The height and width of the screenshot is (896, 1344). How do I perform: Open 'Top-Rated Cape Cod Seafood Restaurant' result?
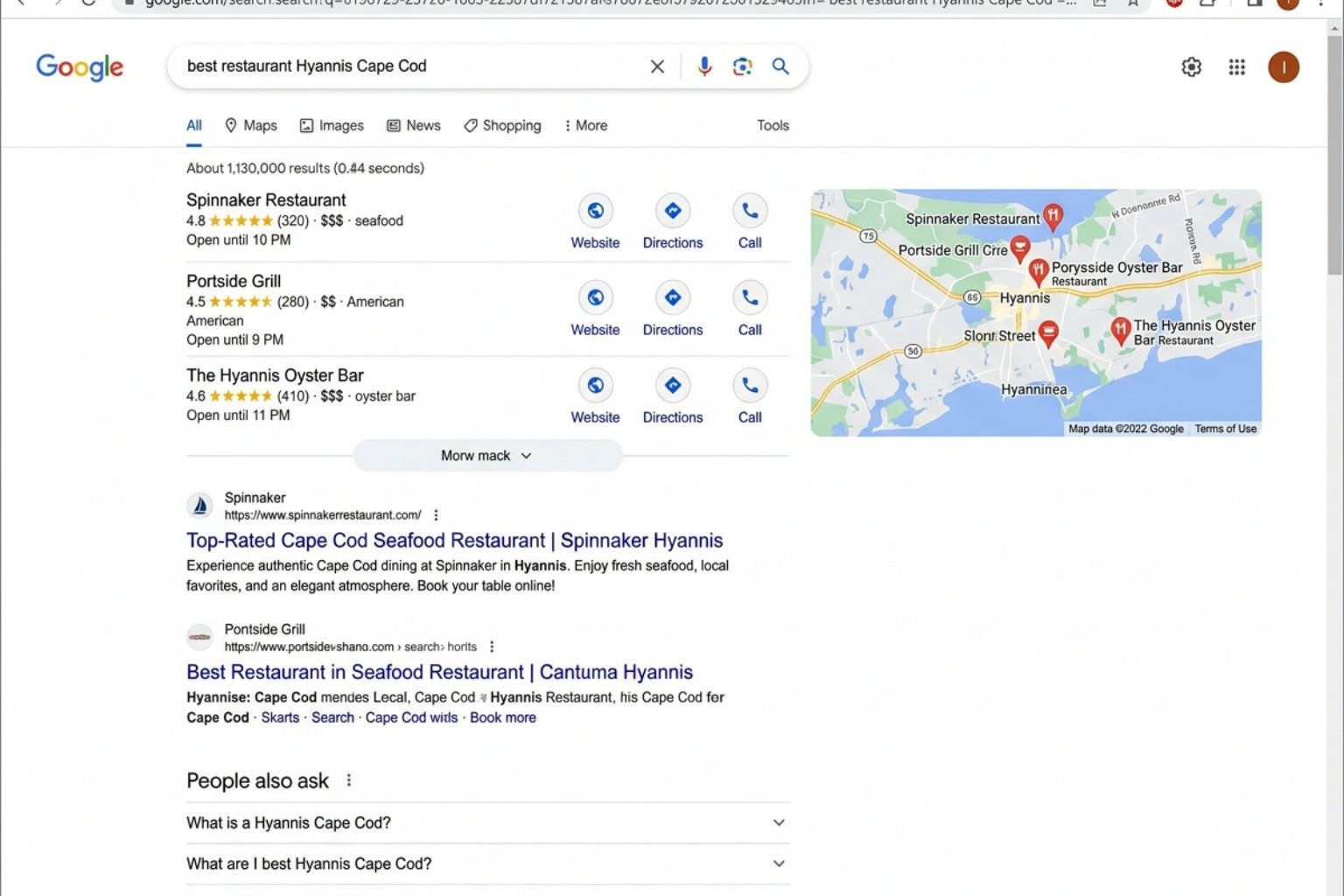454,541
